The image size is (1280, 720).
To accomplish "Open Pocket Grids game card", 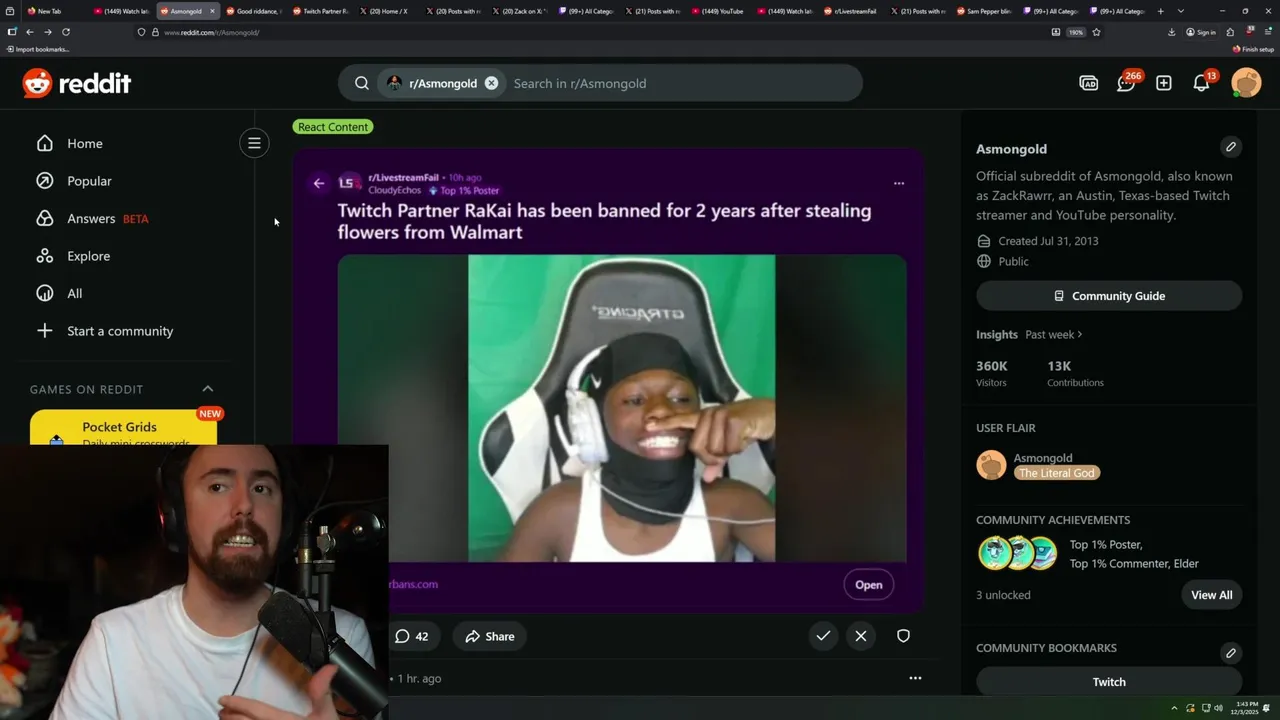I will click(123, 428).
